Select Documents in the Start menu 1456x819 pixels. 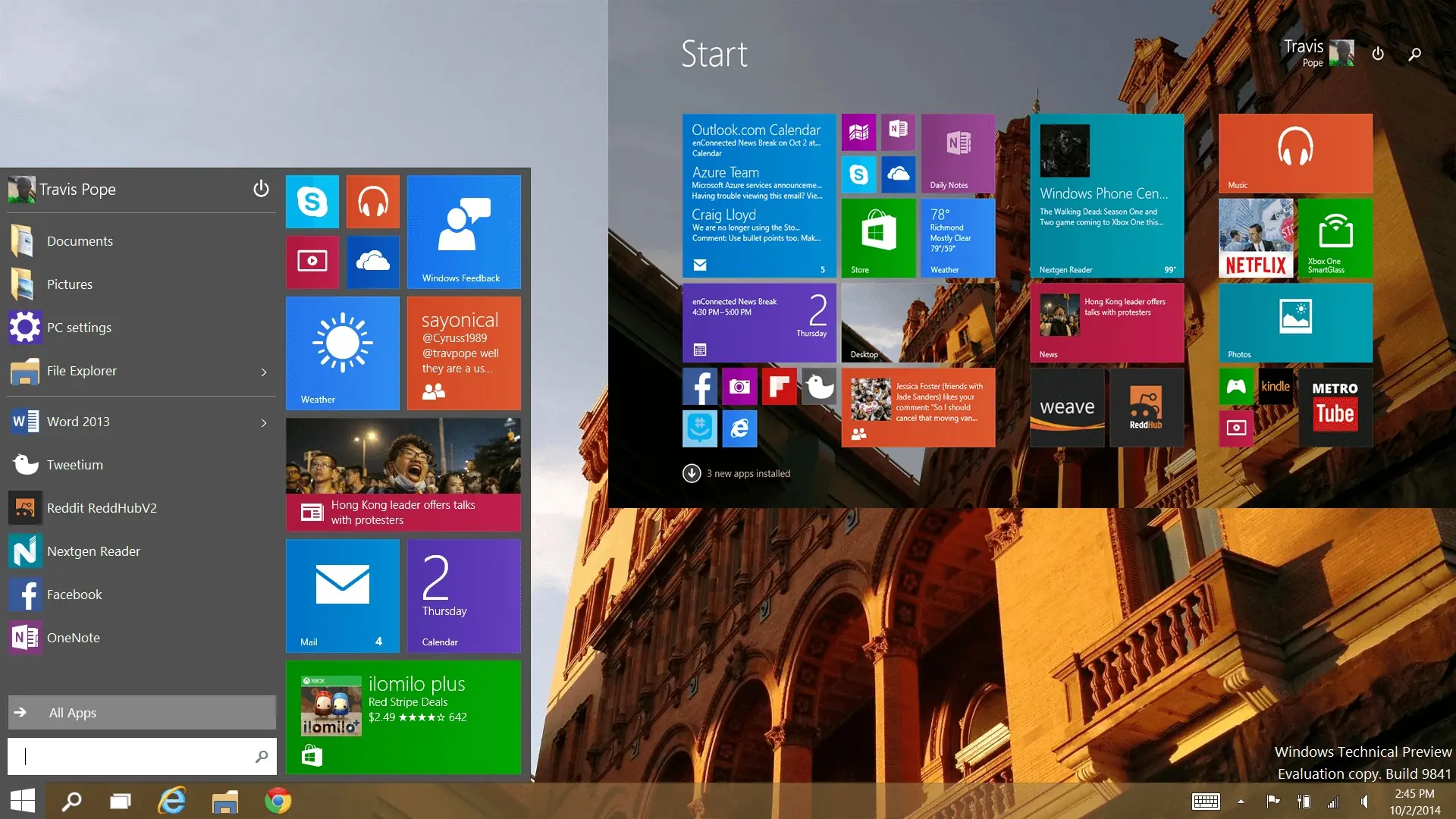[80, 240]
